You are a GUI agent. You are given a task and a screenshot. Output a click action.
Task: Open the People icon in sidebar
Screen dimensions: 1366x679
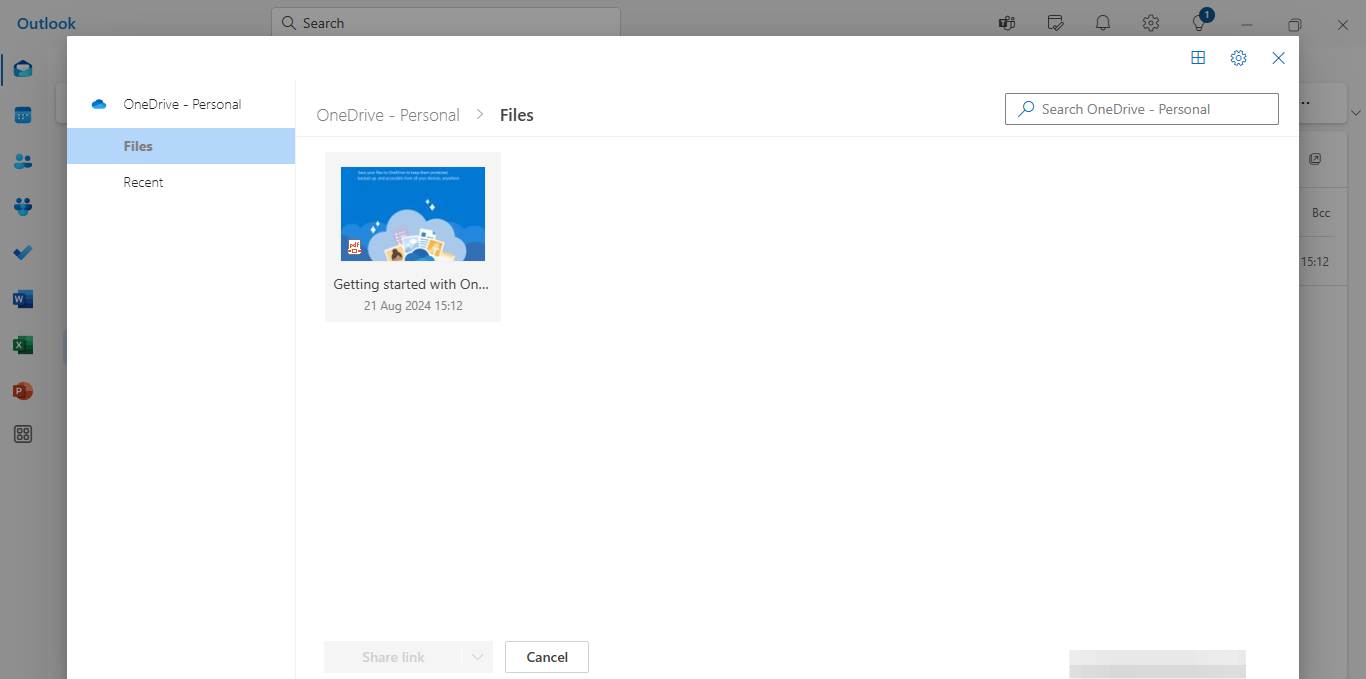(x=22, y=161)
